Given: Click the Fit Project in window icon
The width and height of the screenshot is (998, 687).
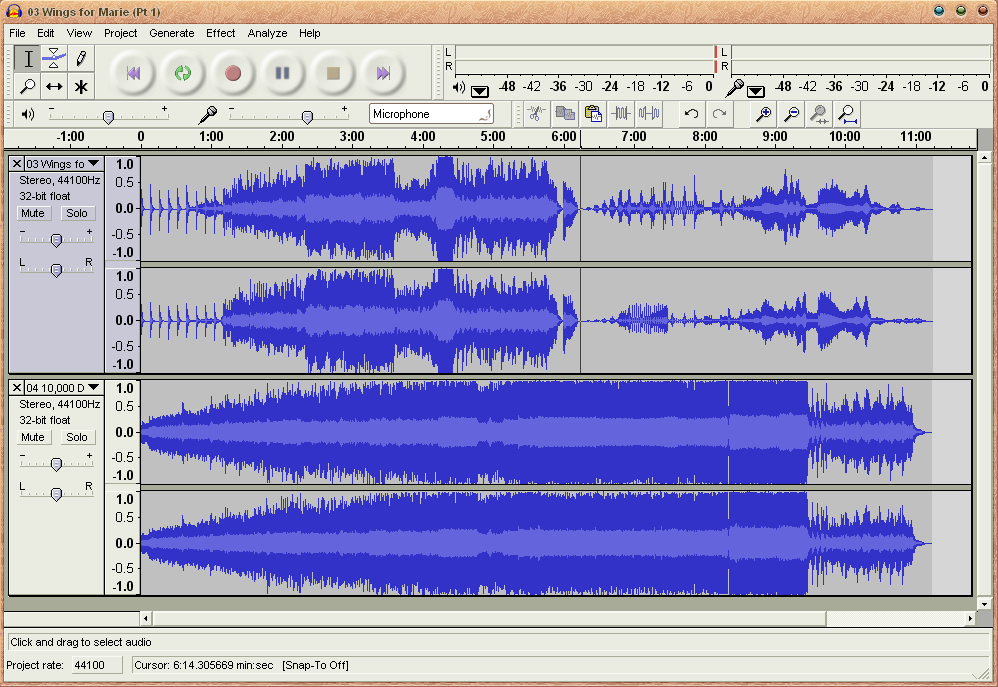Looking at the screenshot, I should click(847, 114).
